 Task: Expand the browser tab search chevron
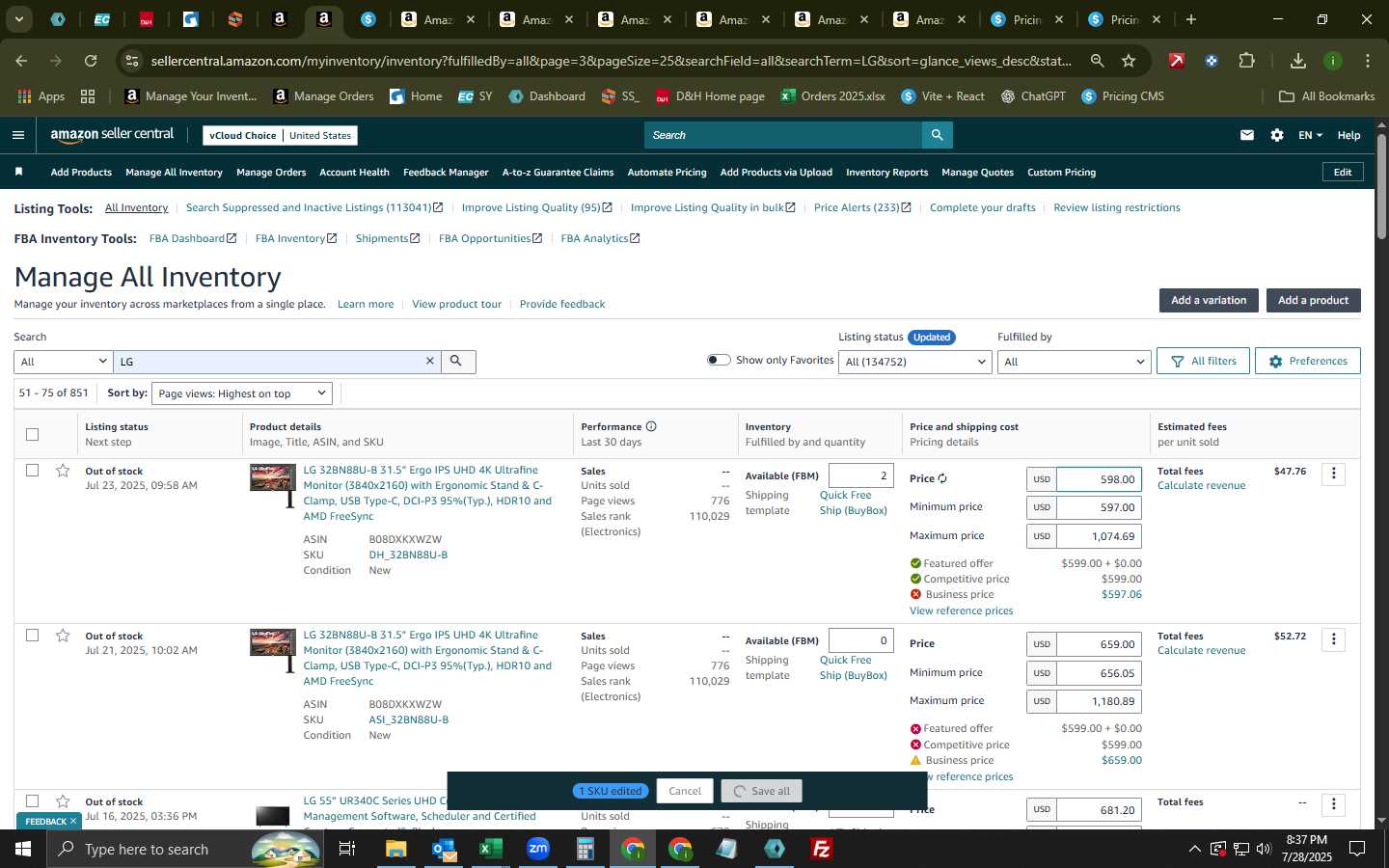[x=18, y=19]
